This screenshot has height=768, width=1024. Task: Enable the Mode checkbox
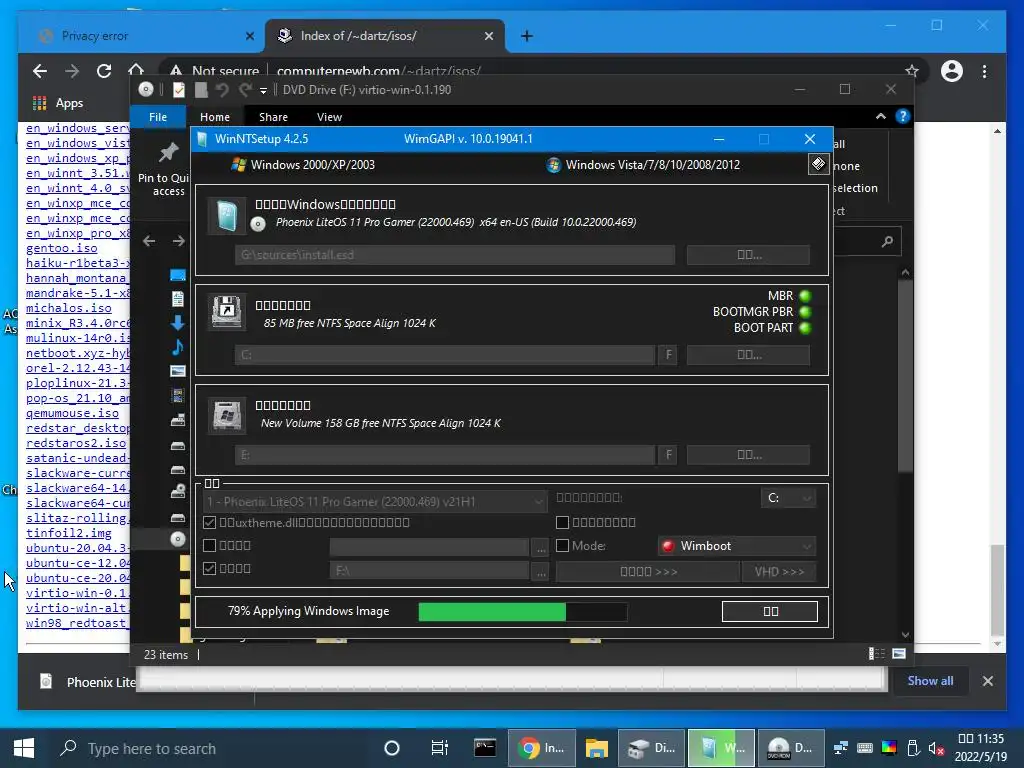562,545
